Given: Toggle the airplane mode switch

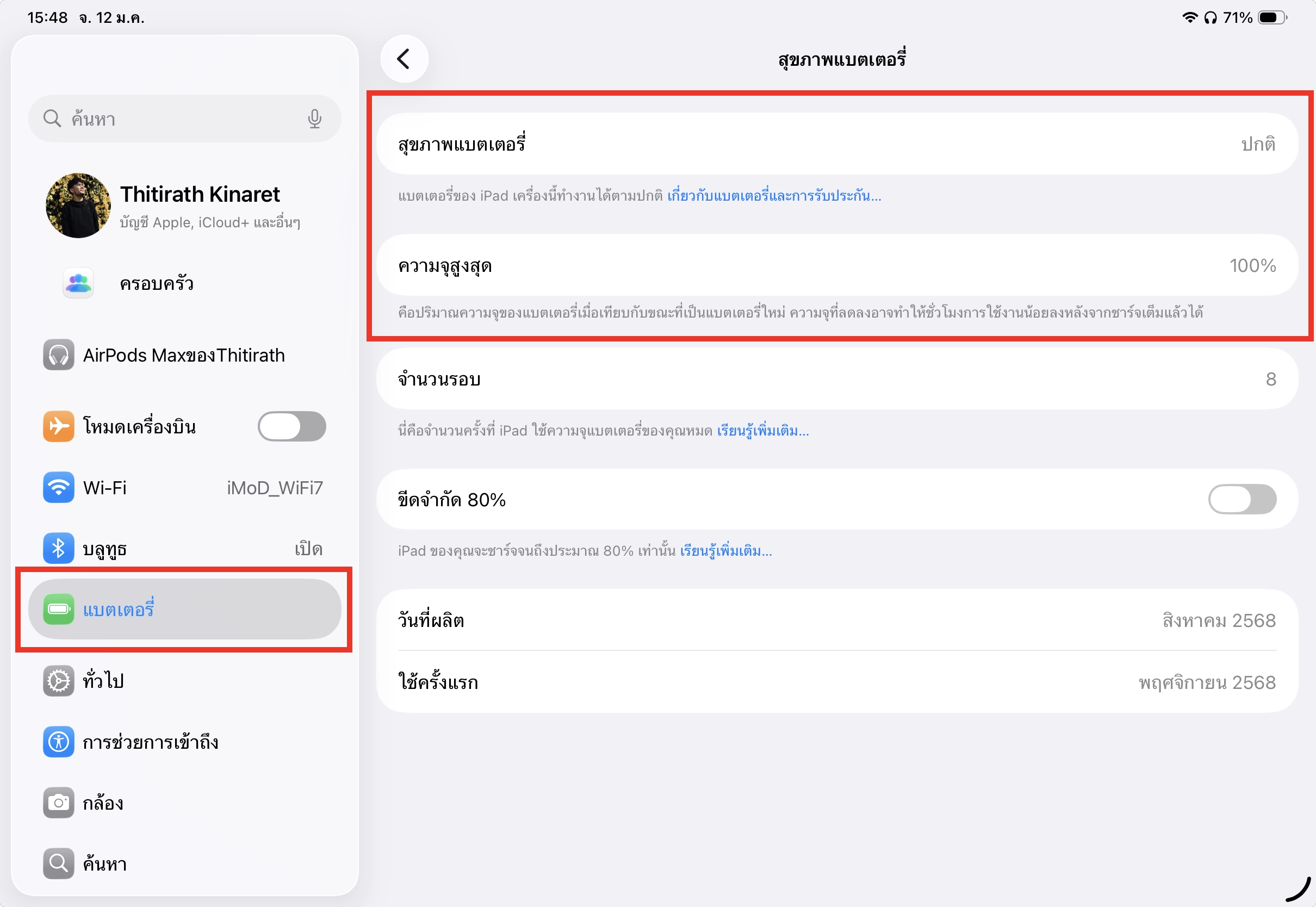Looking at the screenshot, I should 291,426.
